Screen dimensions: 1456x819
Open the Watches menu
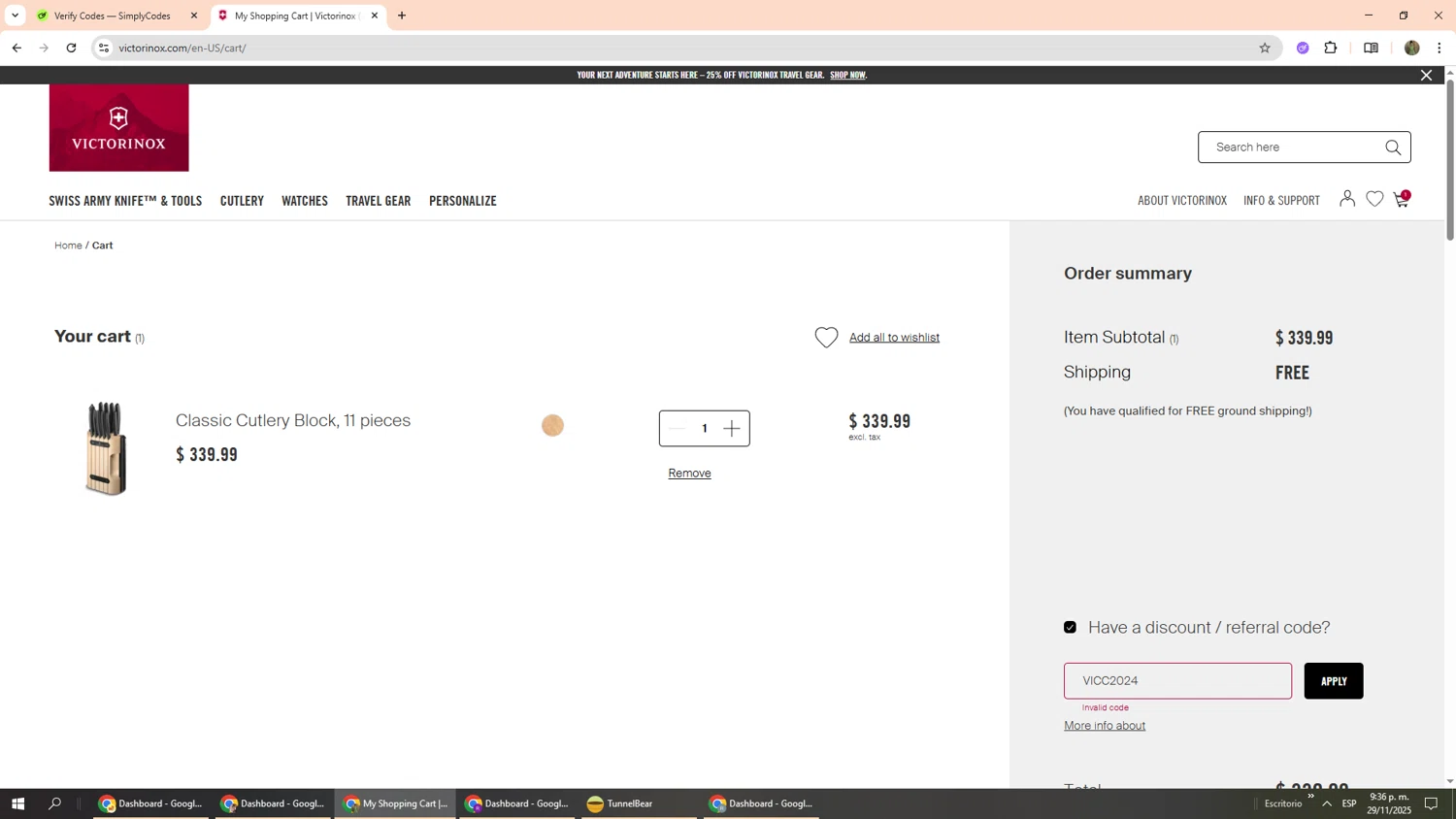coord(305,201)
